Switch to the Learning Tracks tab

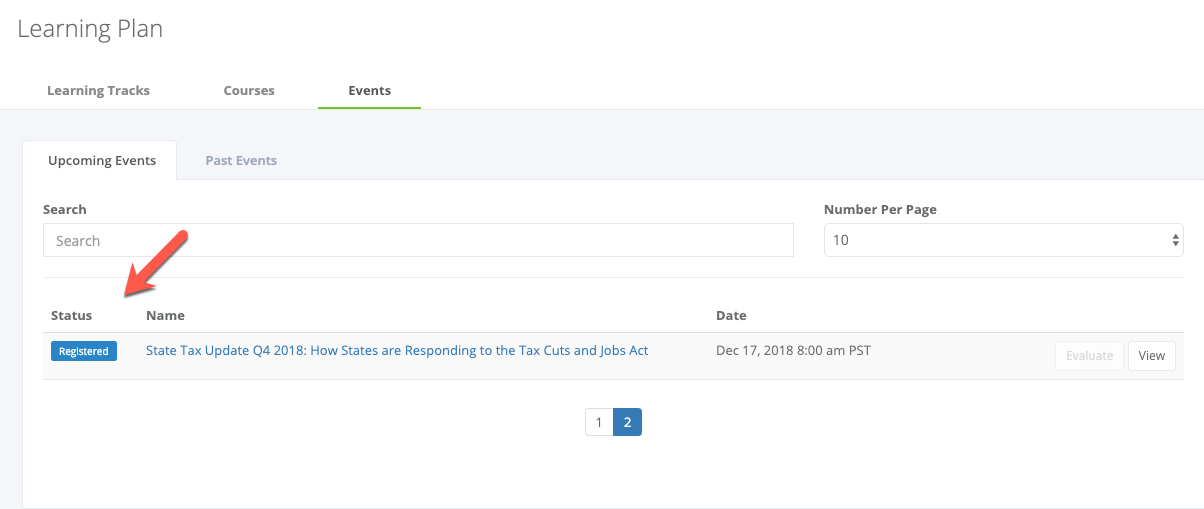tap(98, 90)
